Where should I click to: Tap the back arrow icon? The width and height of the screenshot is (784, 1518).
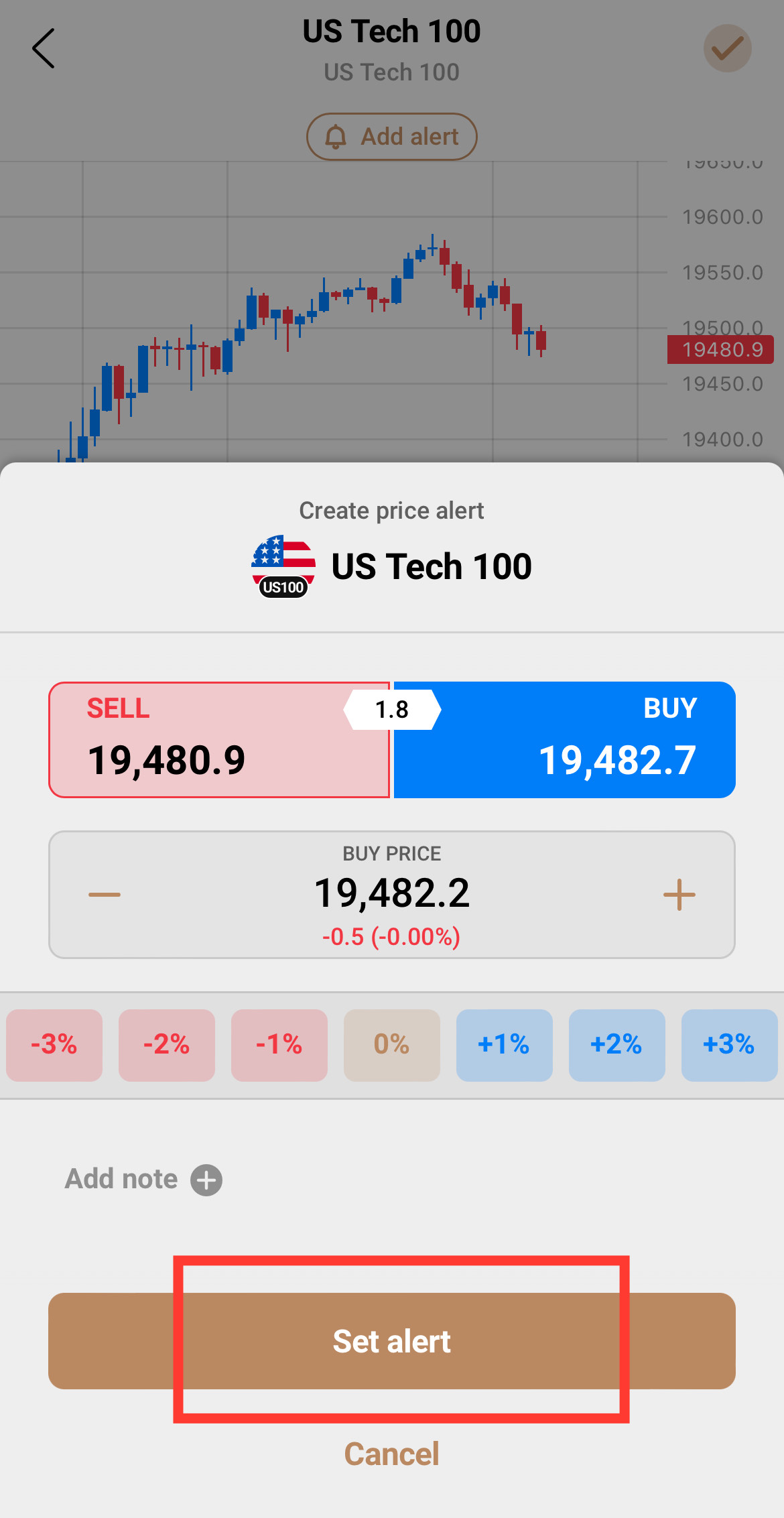click(x=44, y=48)
